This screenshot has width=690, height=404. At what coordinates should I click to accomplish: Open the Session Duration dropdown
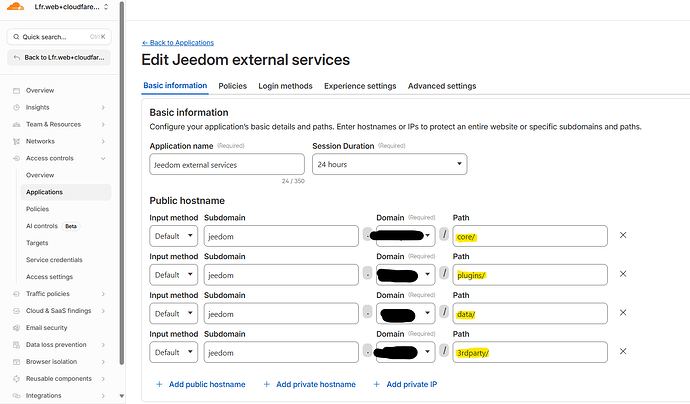pos(389,164)
